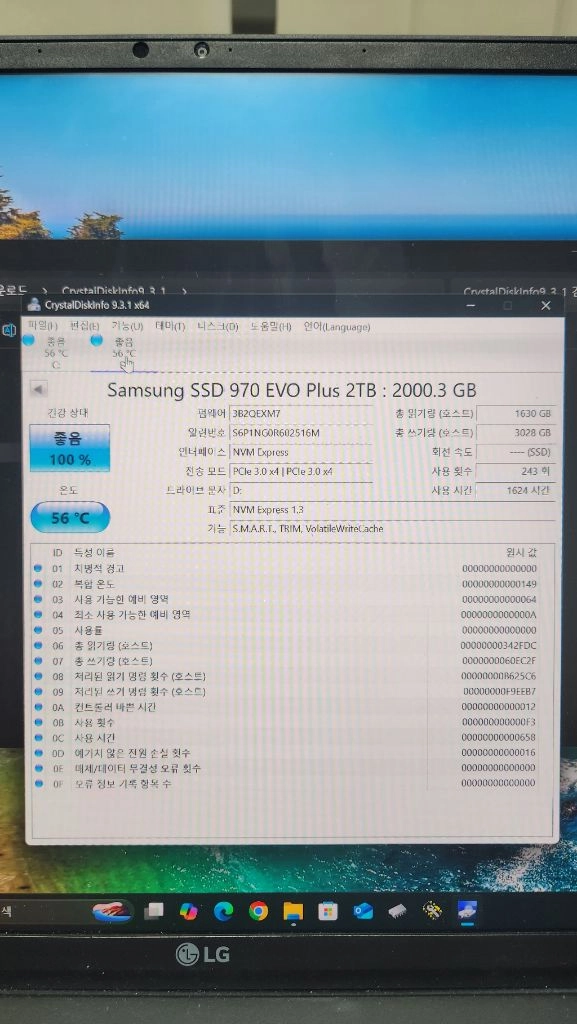Click the 56 °C temperature button
The width and height of the screenshot is (577, 1024).
(70, 518)
